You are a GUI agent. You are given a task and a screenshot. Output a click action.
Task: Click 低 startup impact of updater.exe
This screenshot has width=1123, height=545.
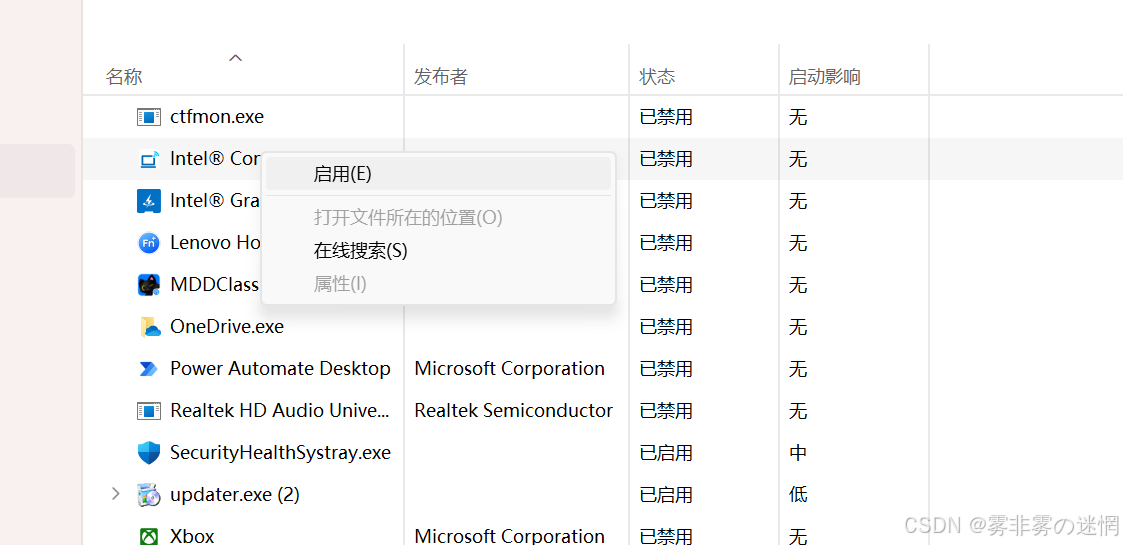798,495
